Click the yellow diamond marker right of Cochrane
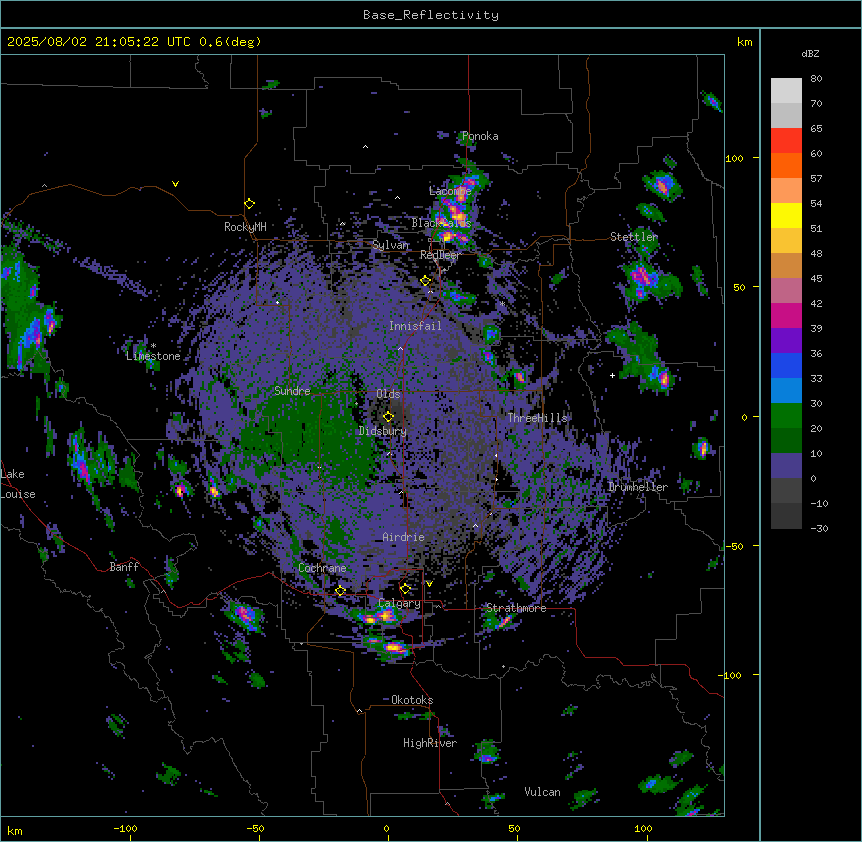Screen dimensions: 862x842 (340, 591)
